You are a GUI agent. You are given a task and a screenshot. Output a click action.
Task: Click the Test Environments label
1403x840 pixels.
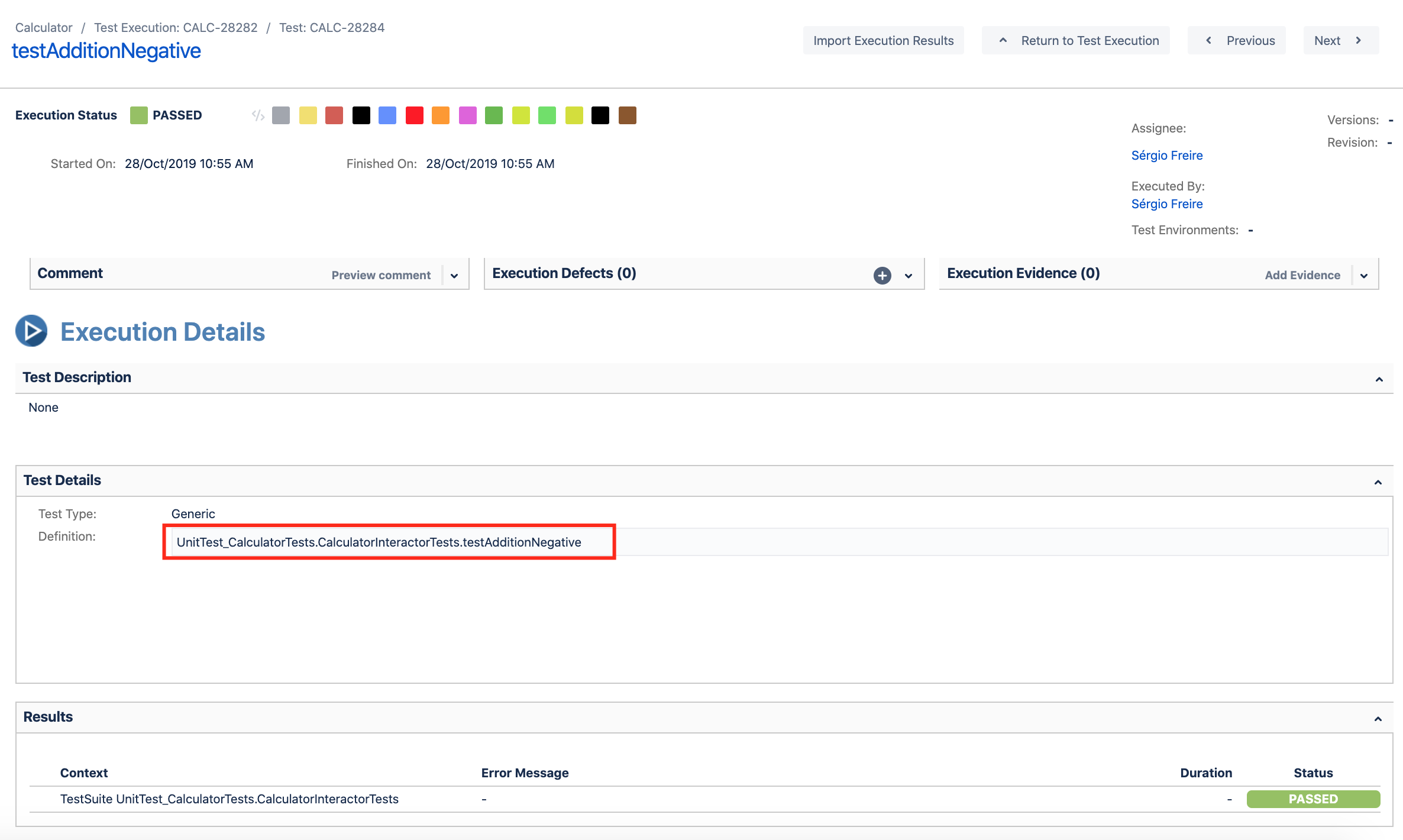click(x=1185, y=230)
